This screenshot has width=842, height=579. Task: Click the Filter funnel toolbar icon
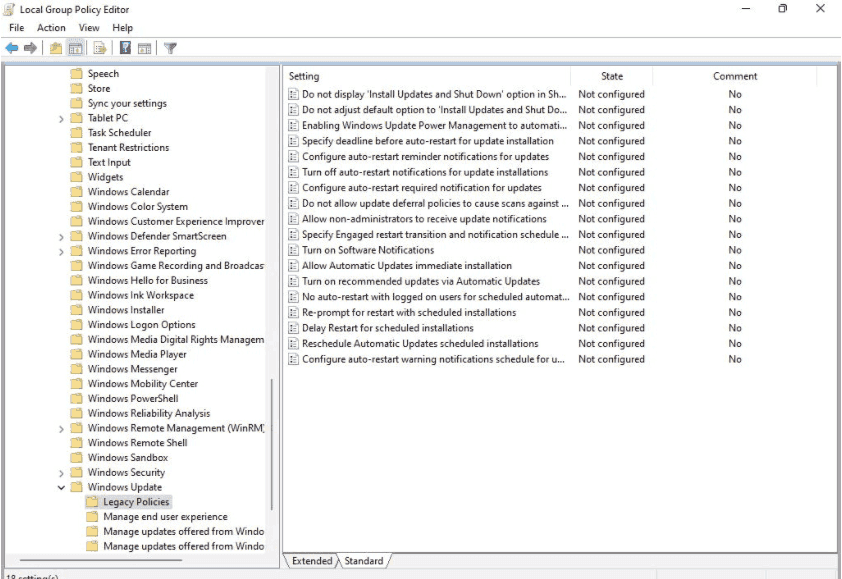(x=170, y=48)
